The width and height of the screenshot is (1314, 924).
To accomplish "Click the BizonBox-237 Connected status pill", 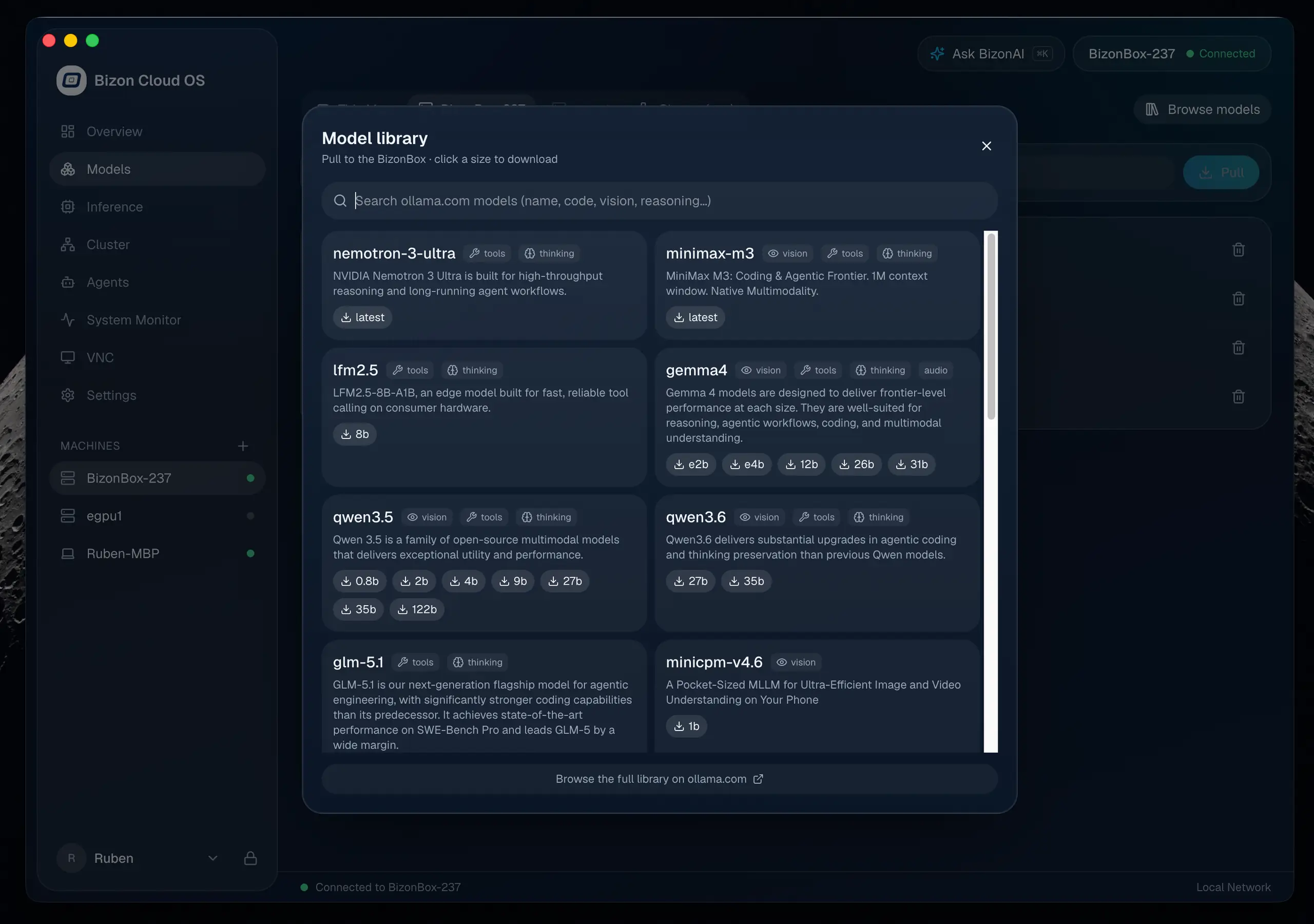I will (1171, 54).
